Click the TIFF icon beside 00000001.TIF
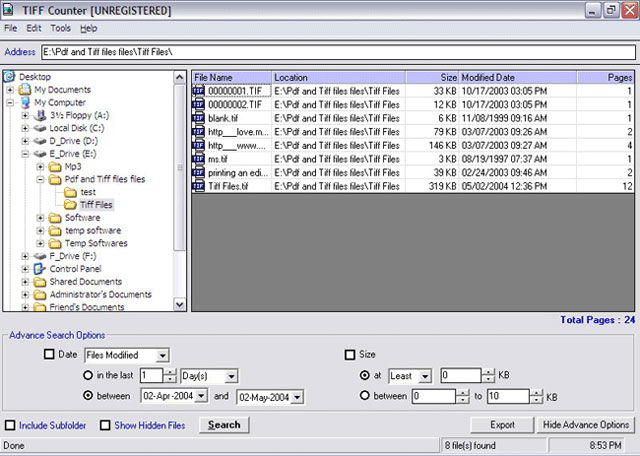640x456 pixels. coord(199,90)
